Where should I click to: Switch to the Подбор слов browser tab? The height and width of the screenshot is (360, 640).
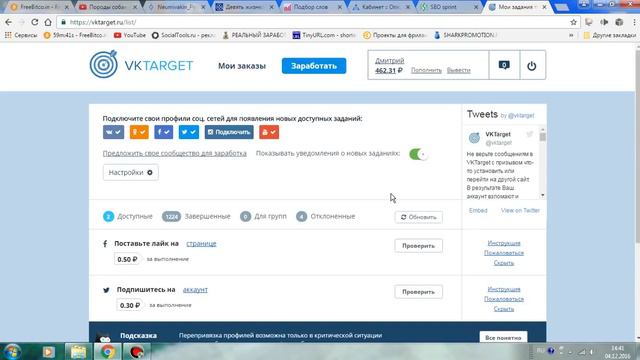pyautogui.click(x=312, y=7)
